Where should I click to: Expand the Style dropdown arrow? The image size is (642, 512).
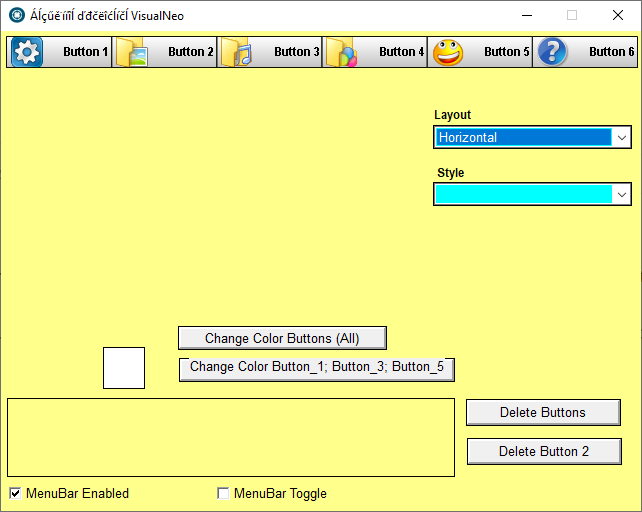coord(622,195)
